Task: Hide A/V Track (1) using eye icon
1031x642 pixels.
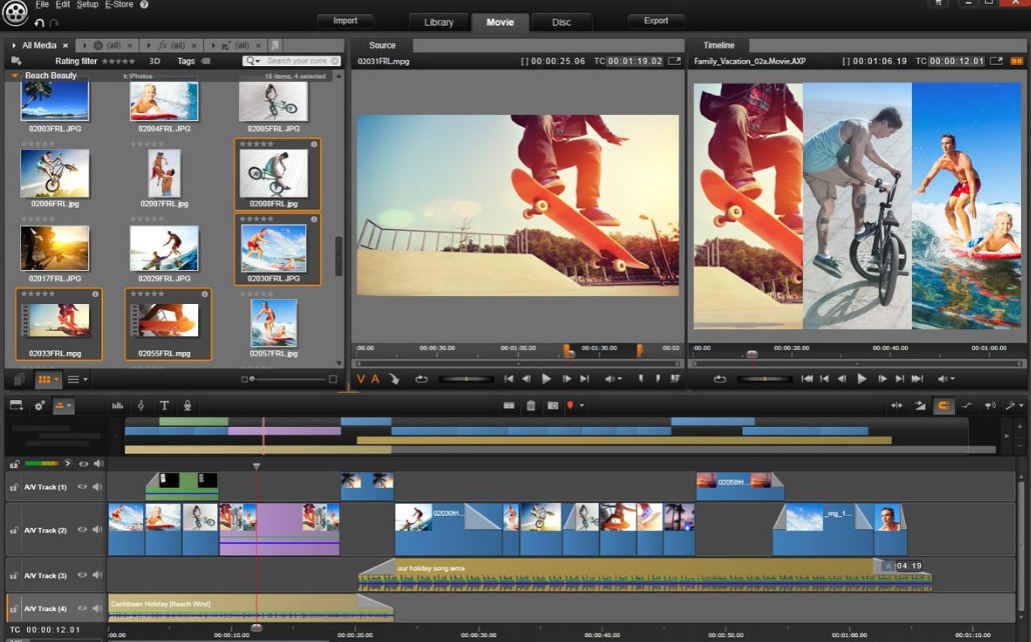Action: (x=83, y=487)
